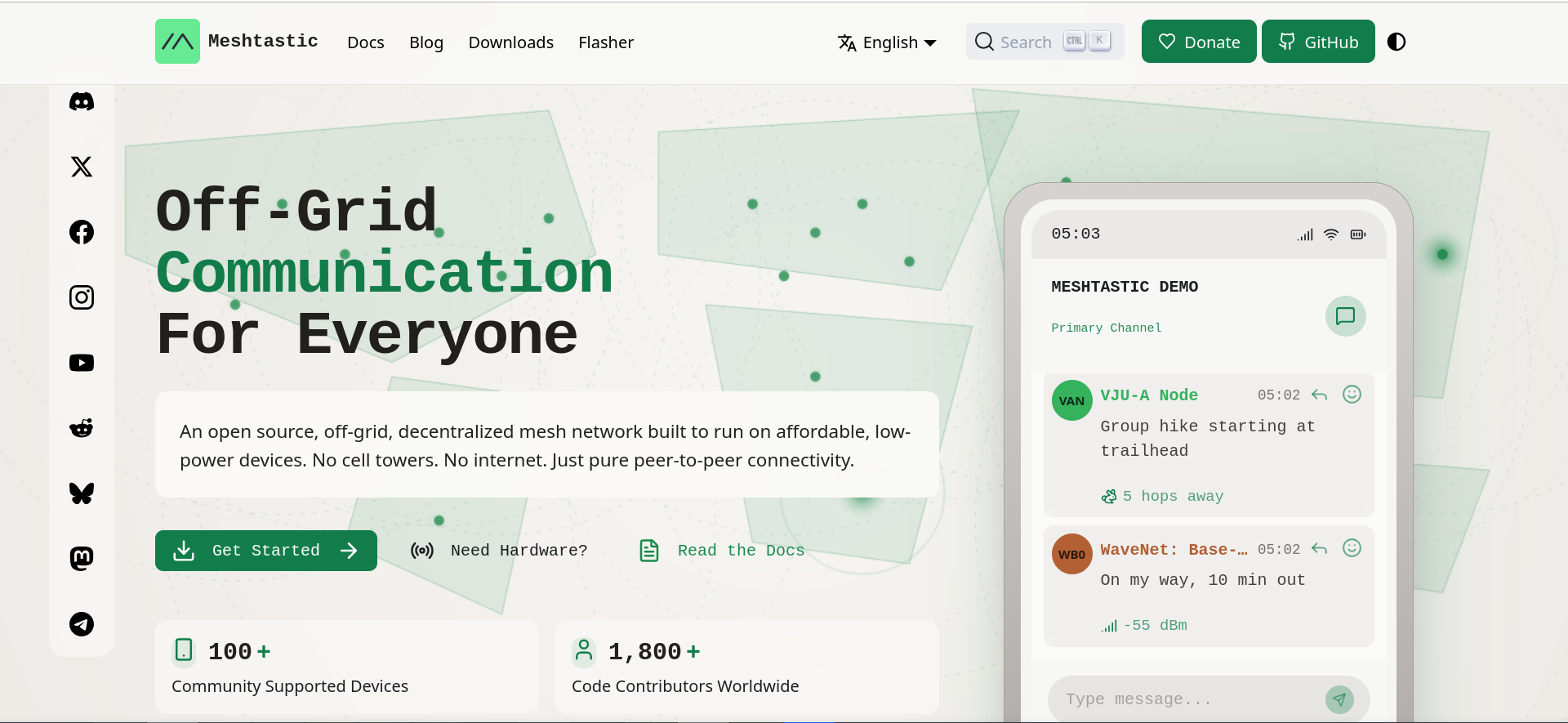Open the Downloads nav item

tap(511, 42)
